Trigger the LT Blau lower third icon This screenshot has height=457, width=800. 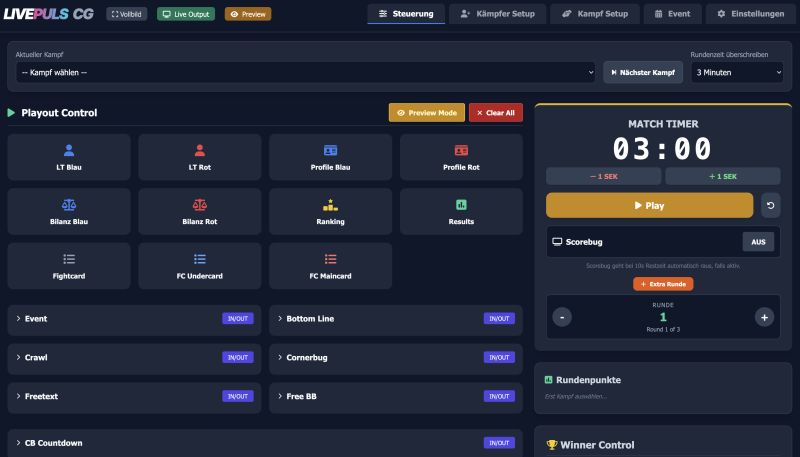point(69,150)
